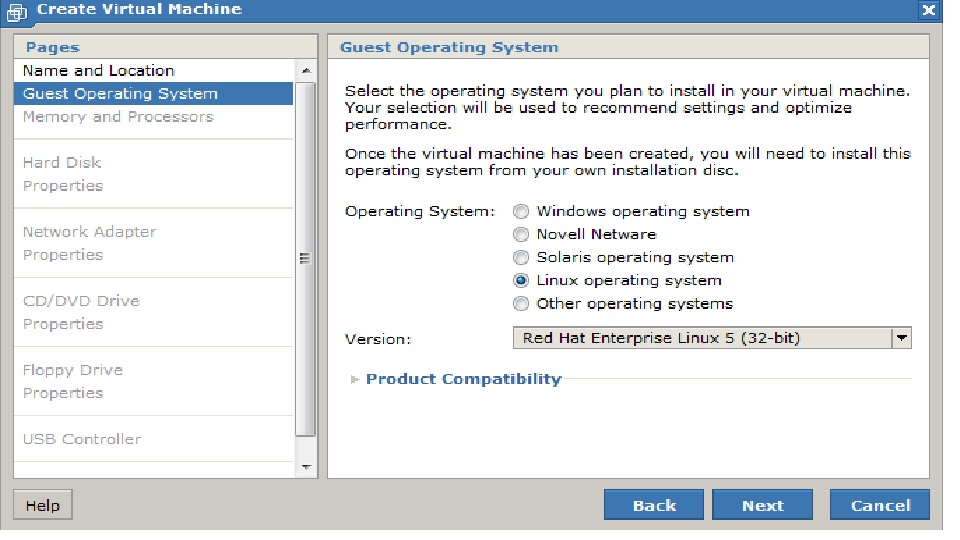The width and height of the screenshot is (960, 540).
Task: Select Solaris operating system radio button
Action: click(521, 258)
